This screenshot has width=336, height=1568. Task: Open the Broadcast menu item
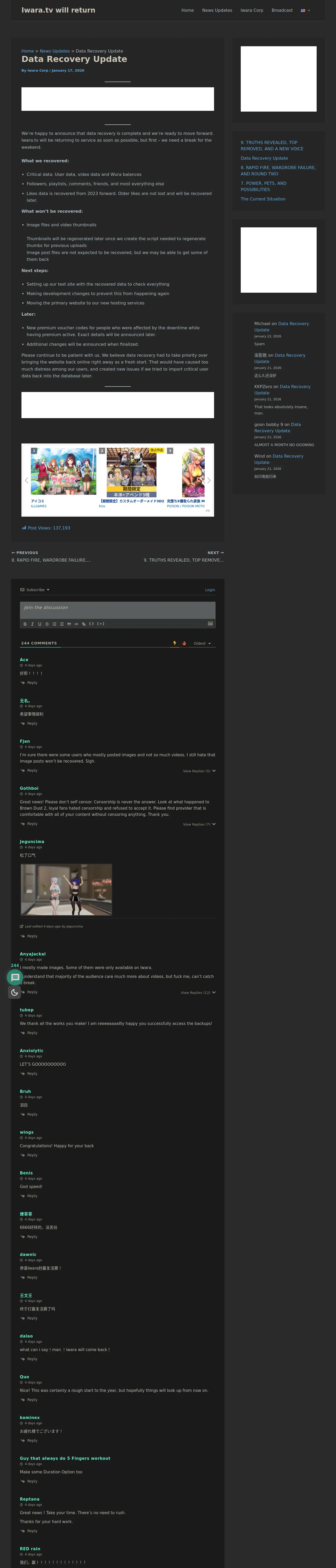pyautogui.click(x=282, y=10)
